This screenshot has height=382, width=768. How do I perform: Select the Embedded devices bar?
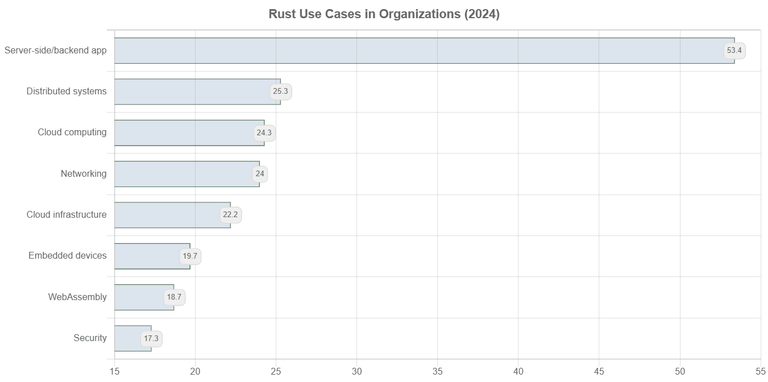coord(152,256)
